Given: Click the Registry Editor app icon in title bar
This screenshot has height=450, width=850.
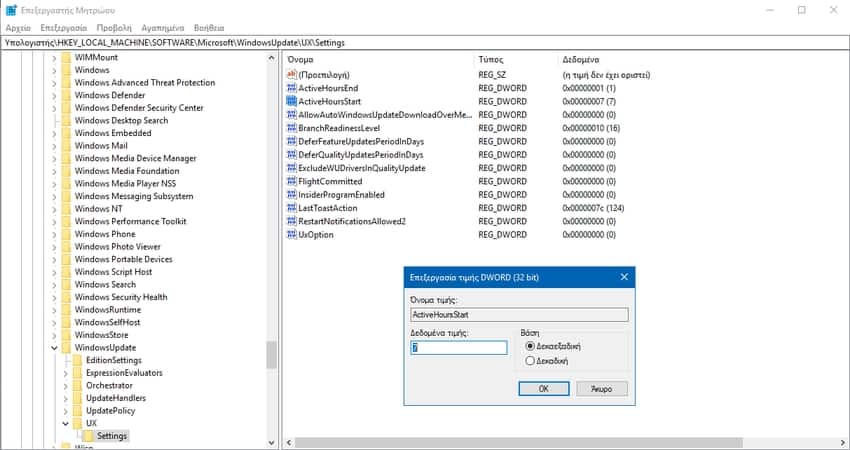Looking at the screenshot, I should (11, 10).
